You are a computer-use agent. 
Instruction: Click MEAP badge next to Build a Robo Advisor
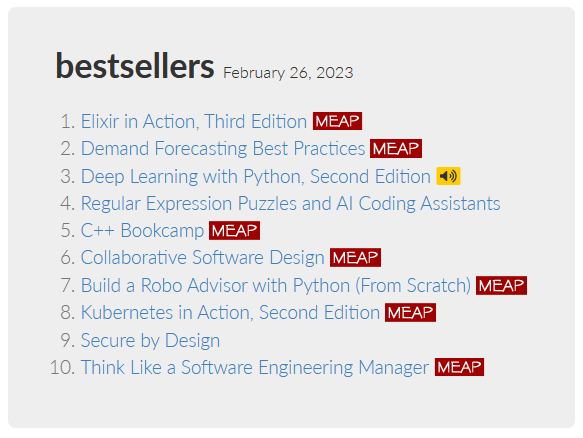tap(501, 286)
